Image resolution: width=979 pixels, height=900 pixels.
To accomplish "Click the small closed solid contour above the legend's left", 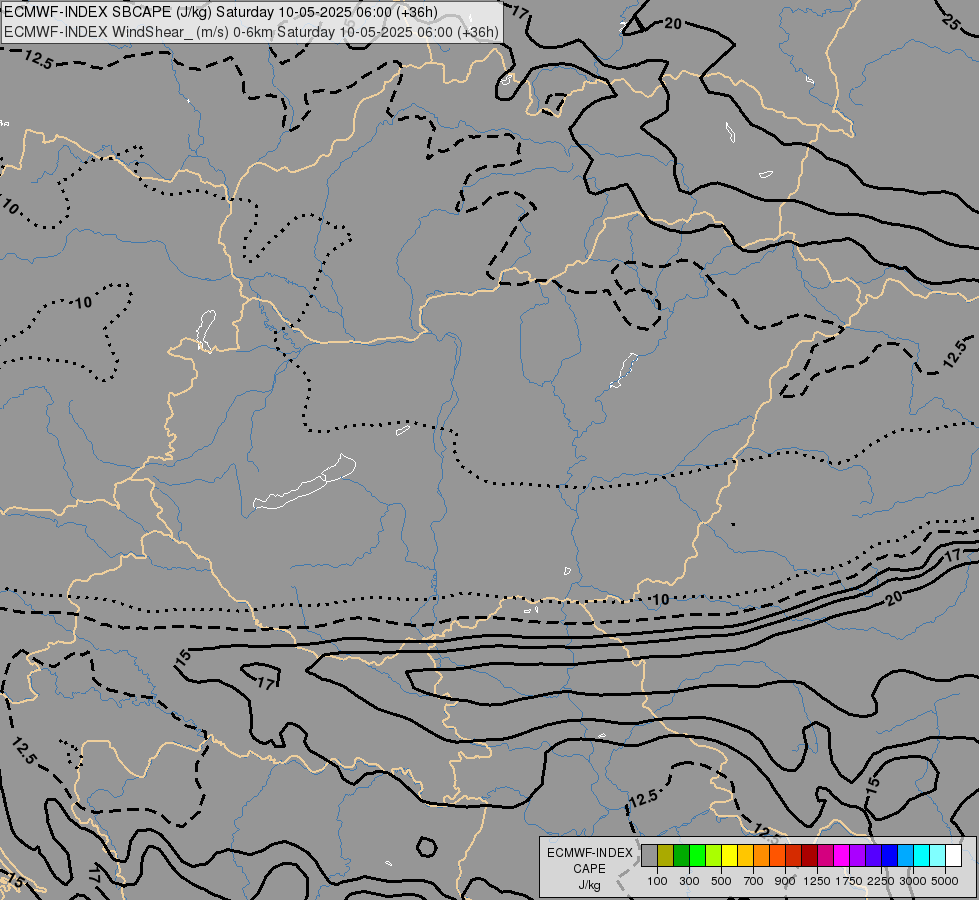I will coord(427,848).
